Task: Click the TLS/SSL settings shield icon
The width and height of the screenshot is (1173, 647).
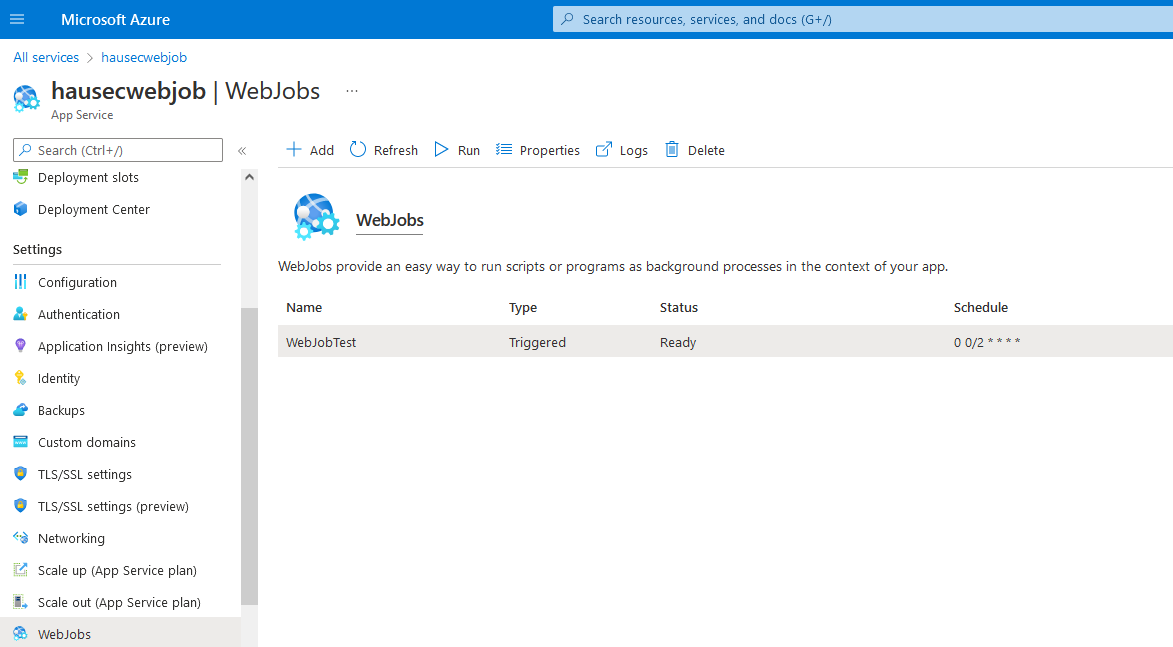Action: (x=21, y=474)
